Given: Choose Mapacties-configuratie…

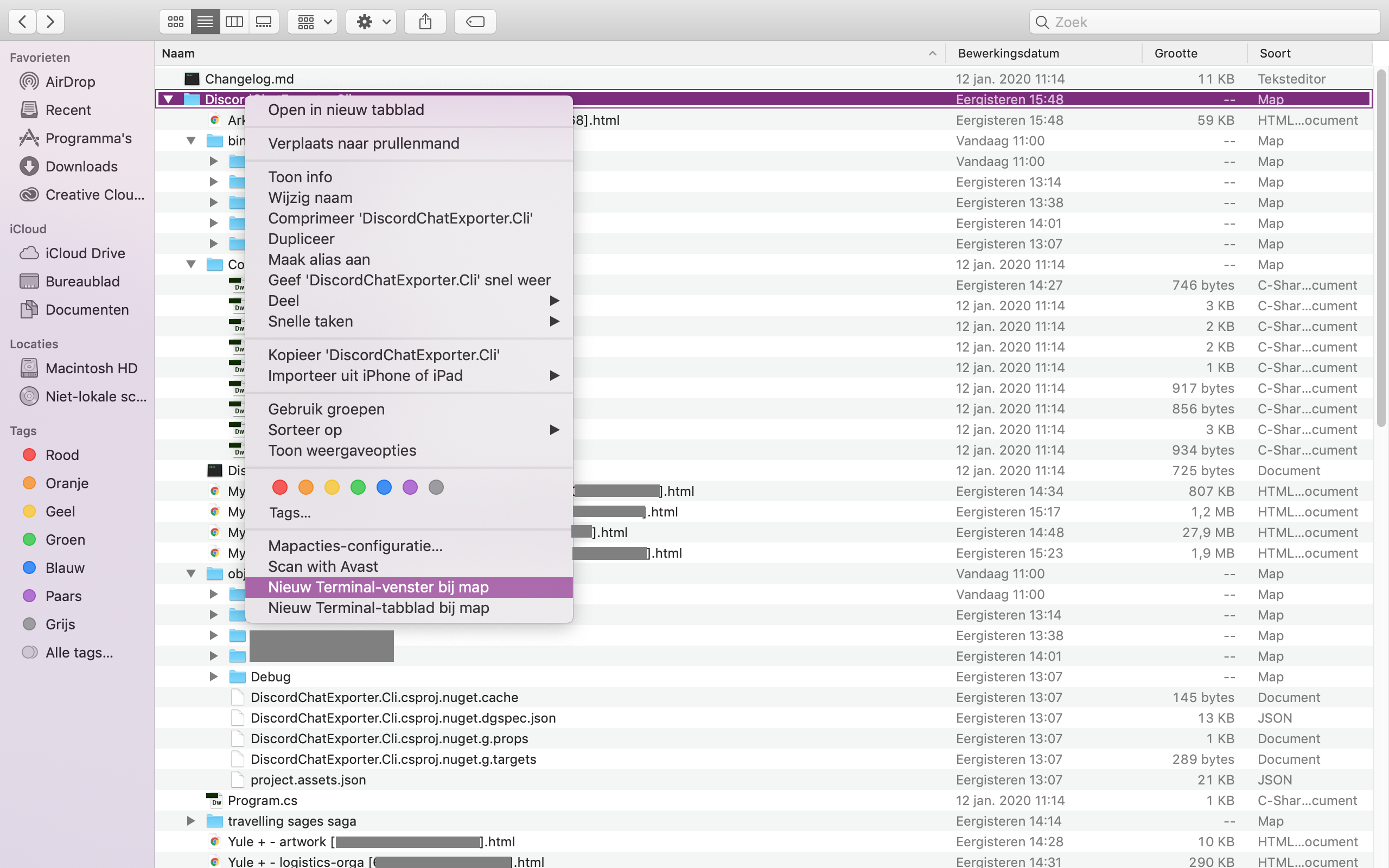Looking at the screenshot, I should (409, 546).
